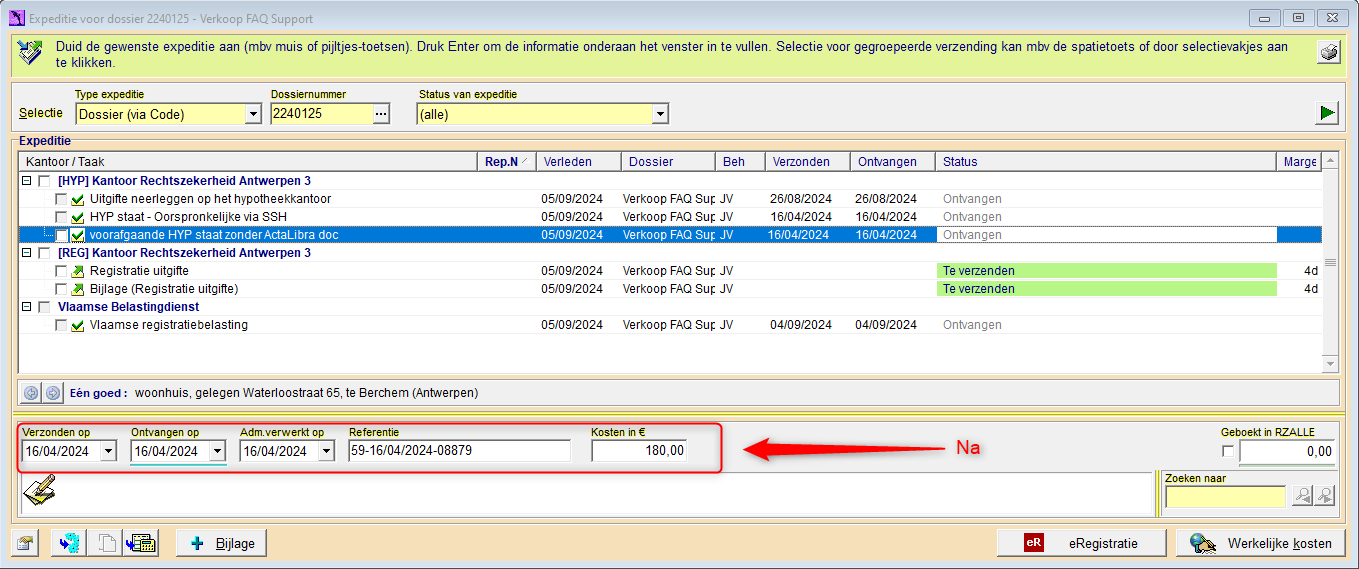
Task: Click the Bijlage button
Action: [x=221, y=543]
